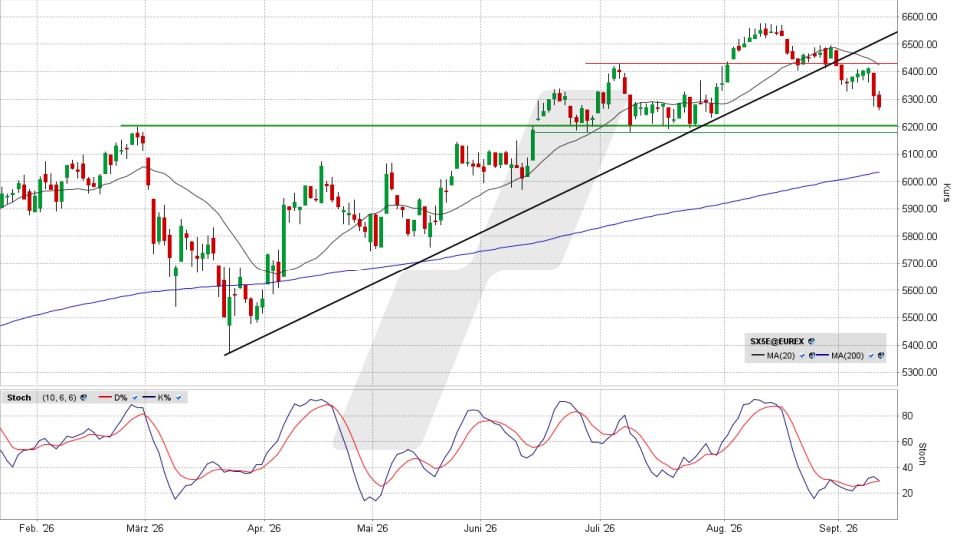Open settings icon beside MA(20) checkbox

tap(812, 355)
